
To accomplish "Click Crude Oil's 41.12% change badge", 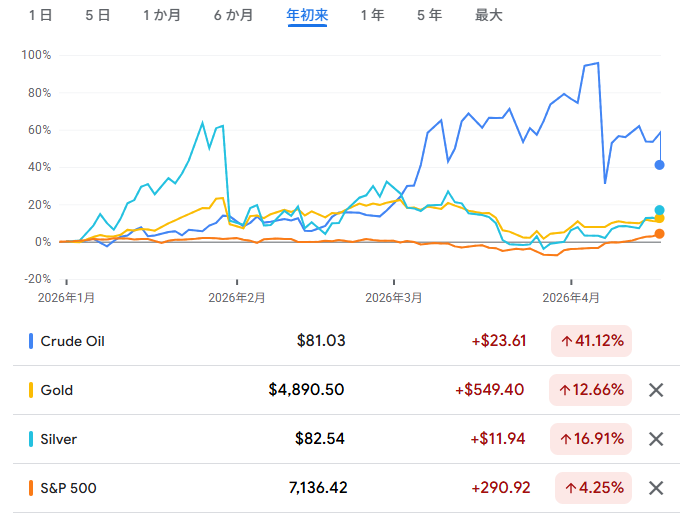I will [591, 341].
